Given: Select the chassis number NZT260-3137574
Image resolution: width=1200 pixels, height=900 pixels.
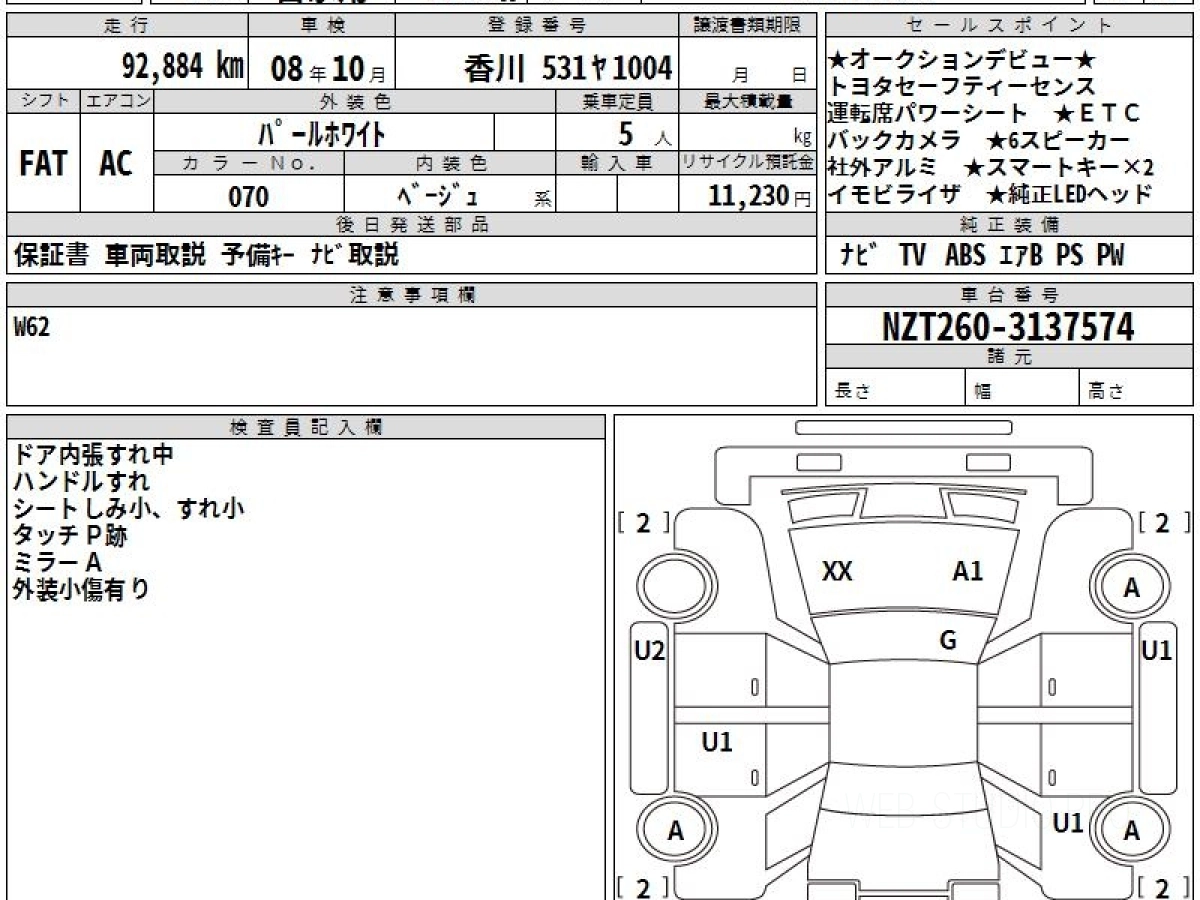Looking at the screenshot, I should click(x=1008, y=326).
